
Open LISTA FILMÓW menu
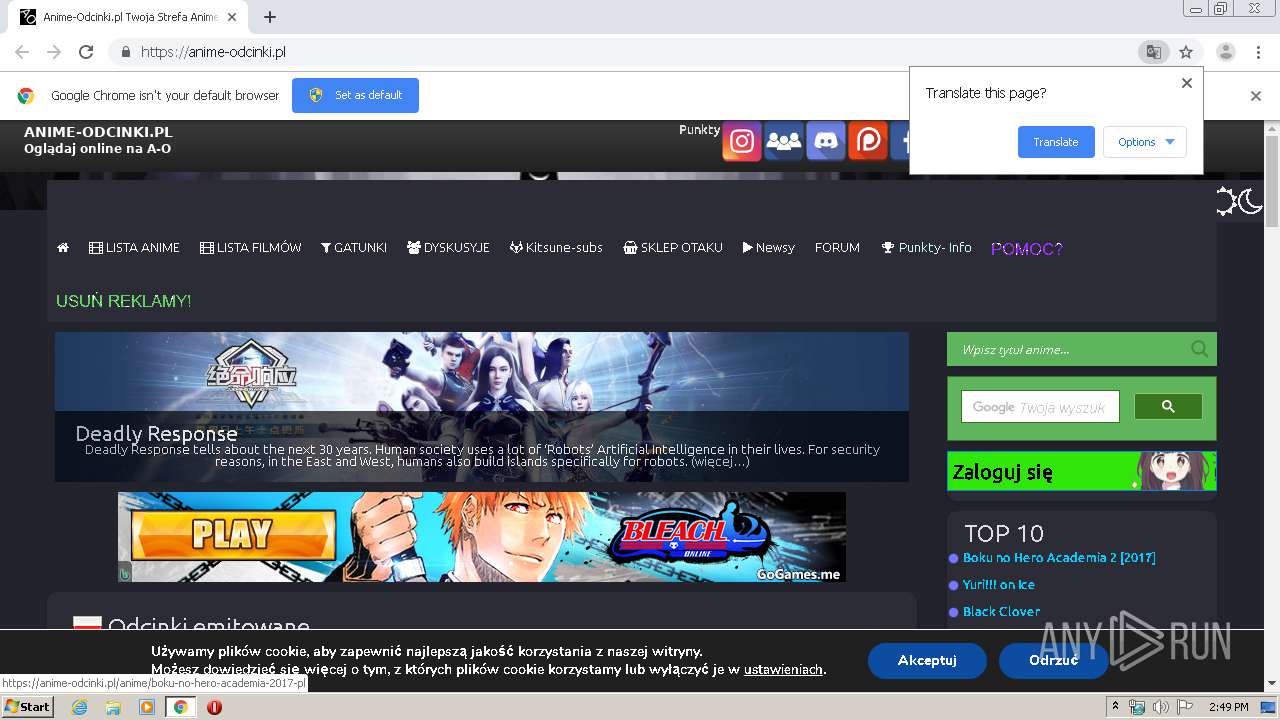point(250,248)
